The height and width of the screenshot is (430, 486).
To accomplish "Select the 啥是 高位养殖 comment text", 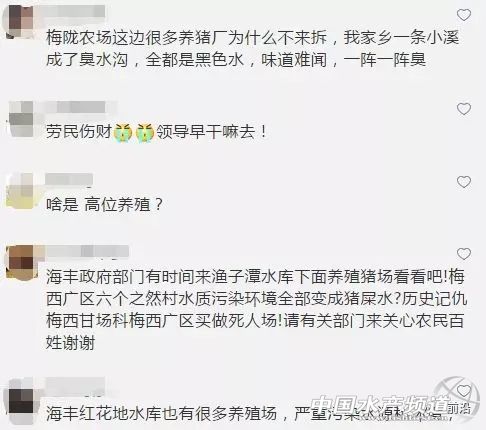I will [x=104, y=204].
